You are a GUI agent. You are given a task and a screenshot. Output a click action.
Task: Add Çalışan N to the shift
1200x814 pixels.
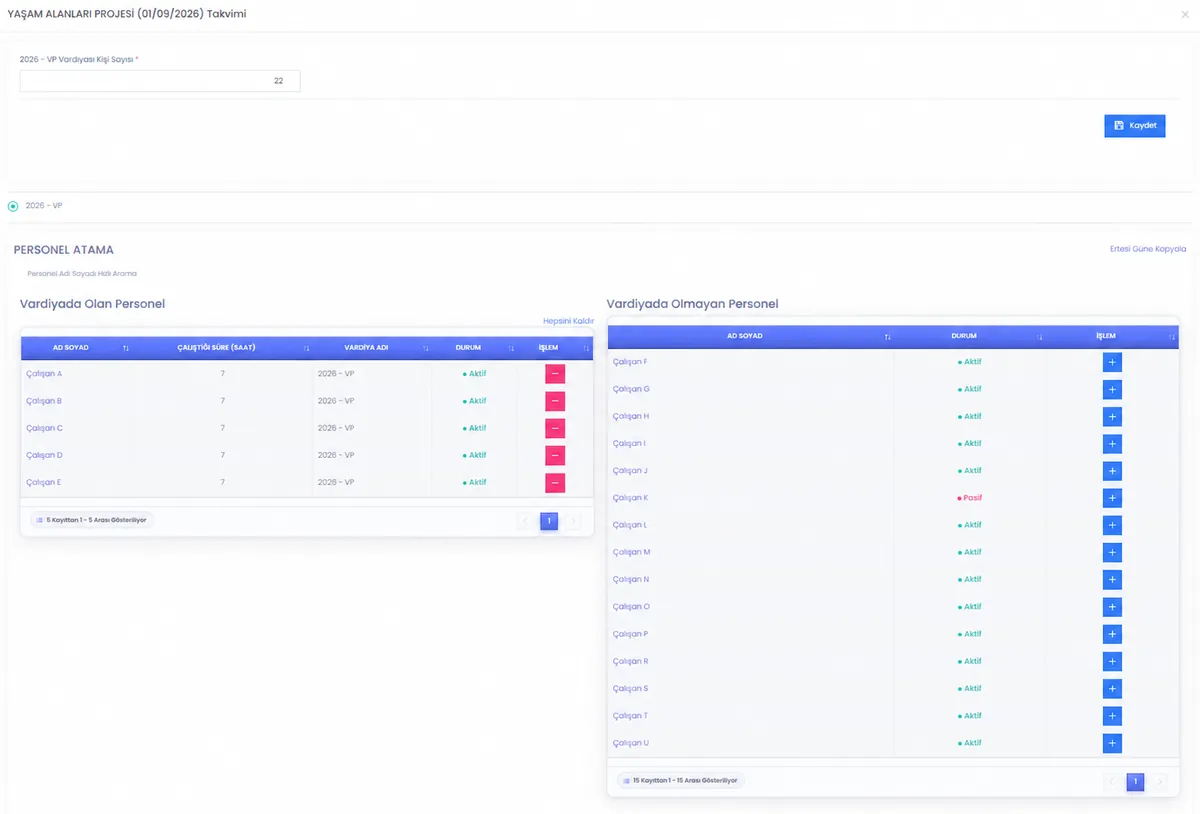1112,579
